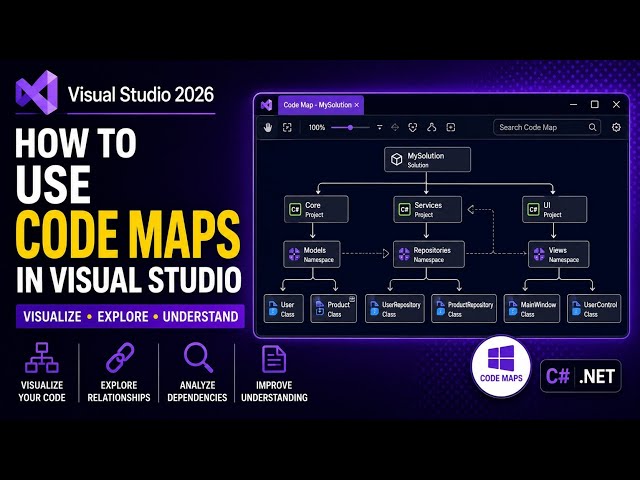Click the MySolution cube icon

coord(396,159)
